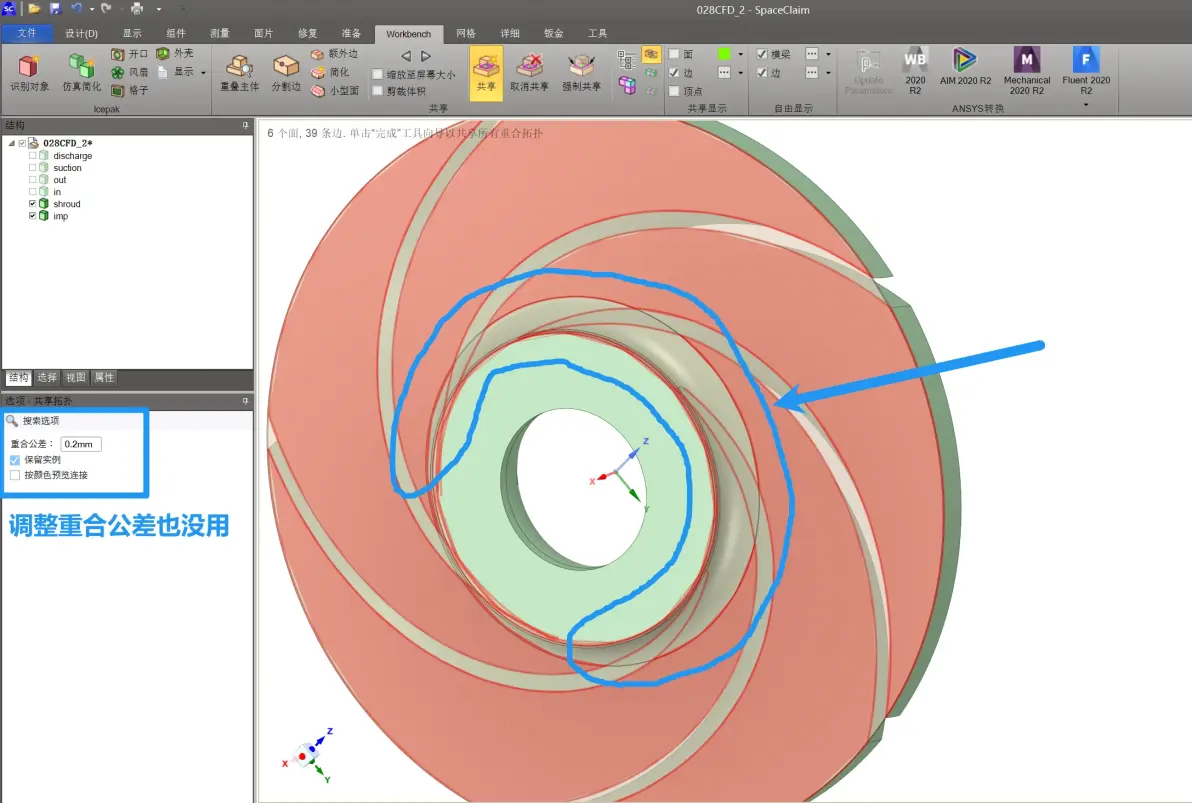
Task: Collapse the 028CFD_2 tree root
Action: tap(11, 143)
